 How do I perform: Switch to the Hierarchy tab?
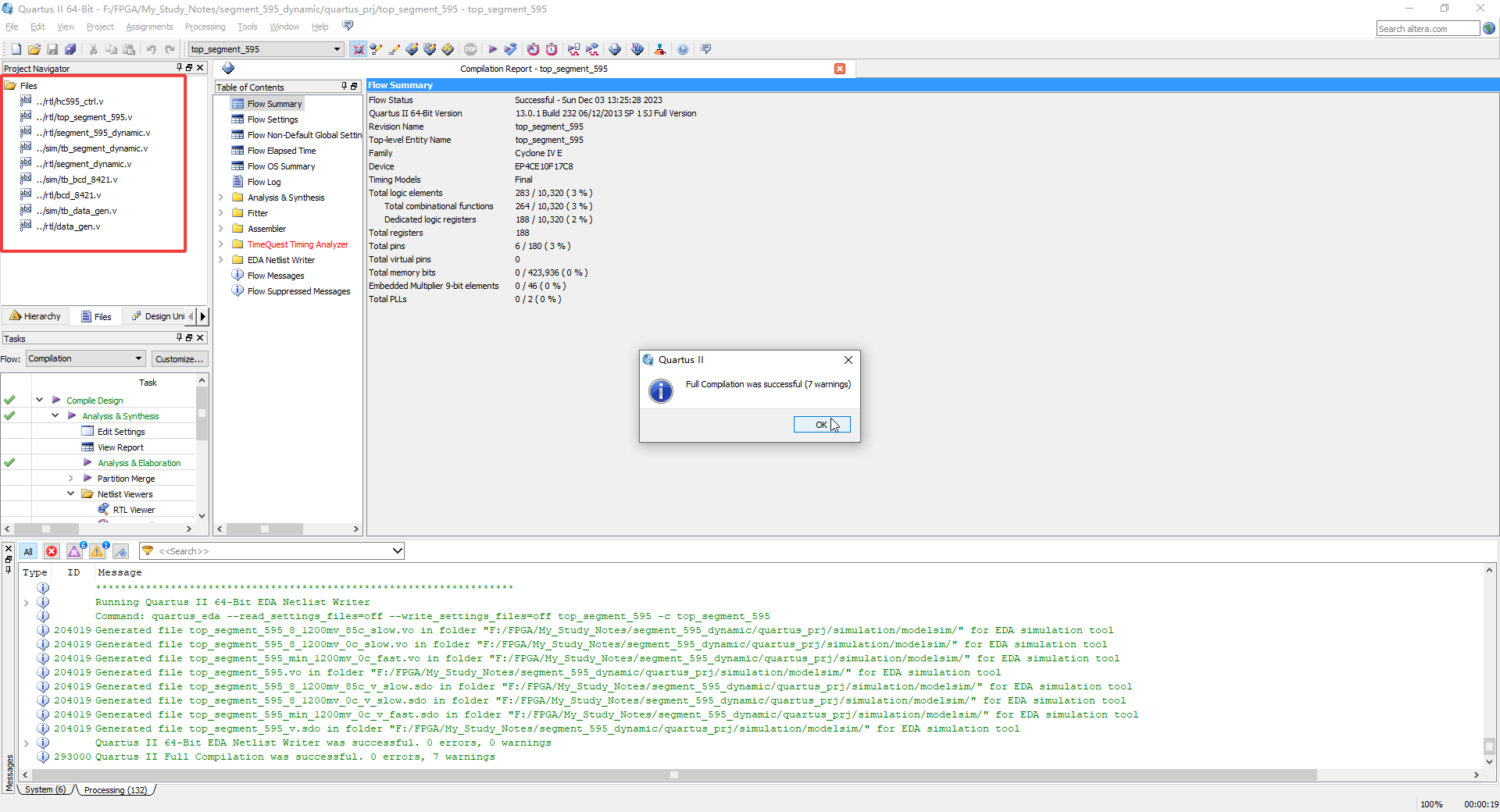35,316
